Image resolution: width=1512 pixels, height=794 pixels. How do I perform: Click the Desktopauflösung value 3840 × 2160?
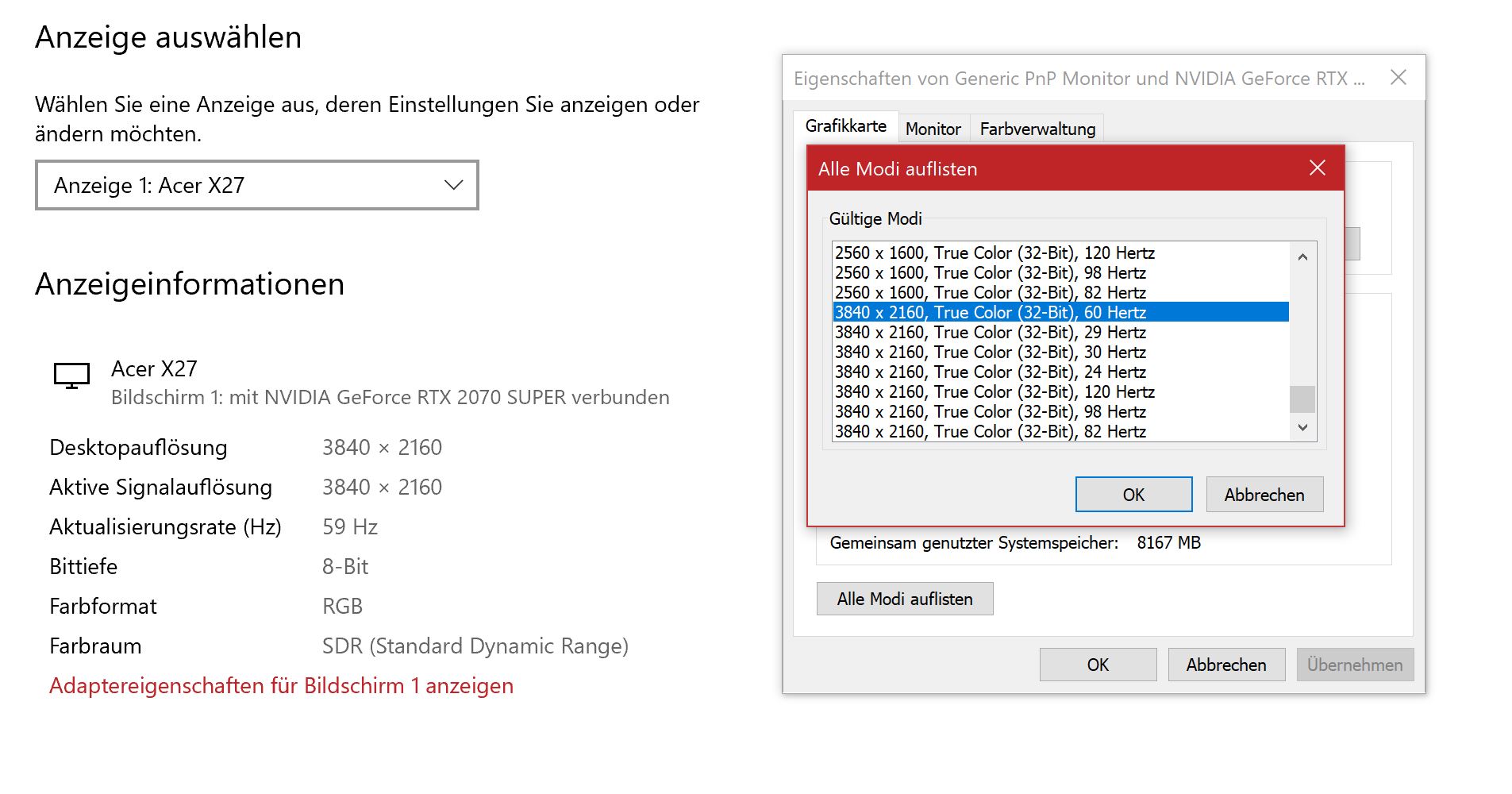click(382, 447)
